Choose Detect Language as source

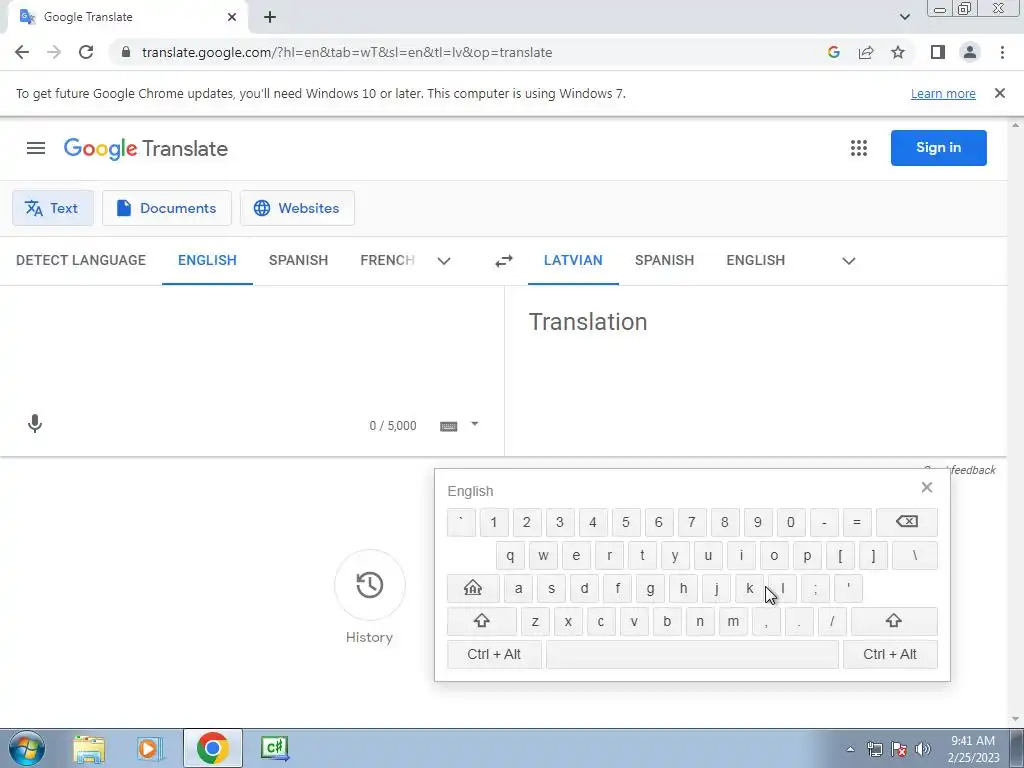[x=81, y=261]
